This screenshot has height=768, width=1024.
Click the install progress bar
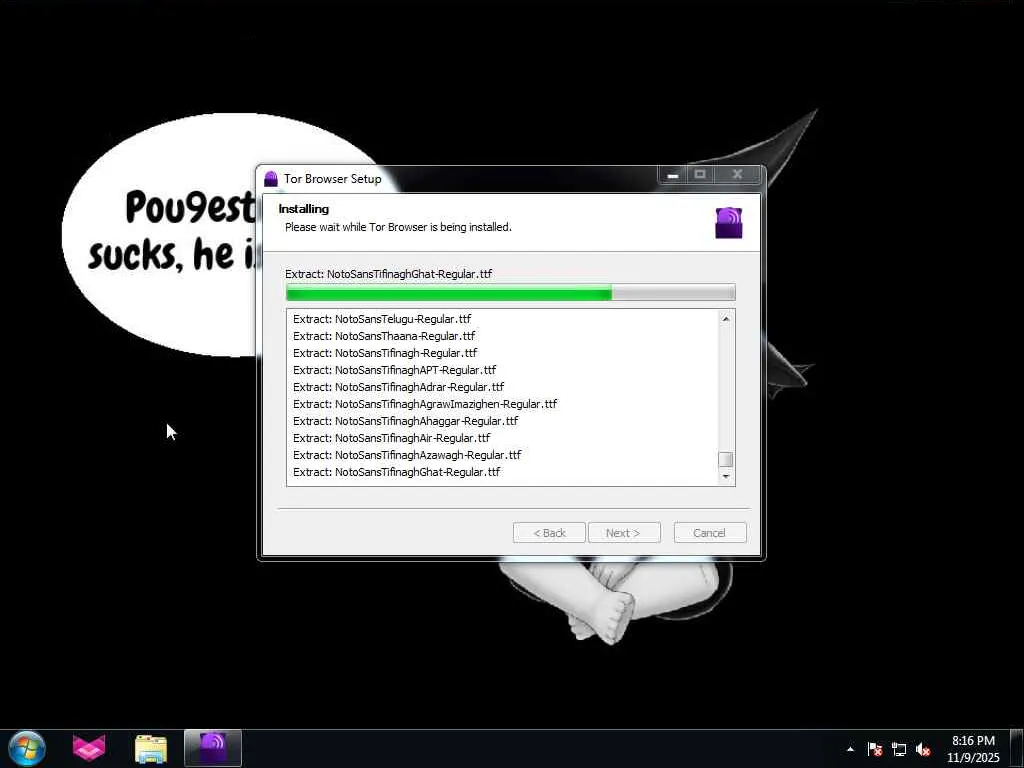(511, 293)
